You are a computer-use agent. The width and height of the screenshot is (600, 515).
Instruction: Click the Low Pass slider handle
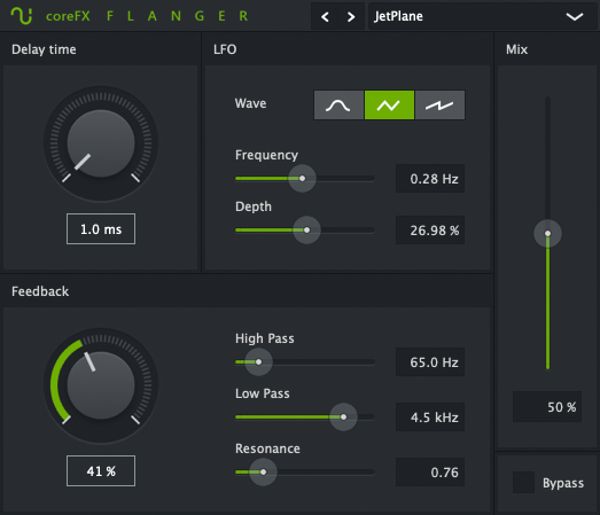pos(343,416)
